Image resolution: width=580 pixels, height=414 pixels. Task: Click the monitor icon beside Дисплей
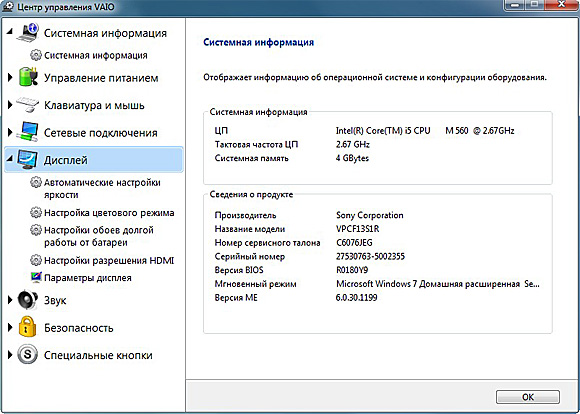(27, 160)
